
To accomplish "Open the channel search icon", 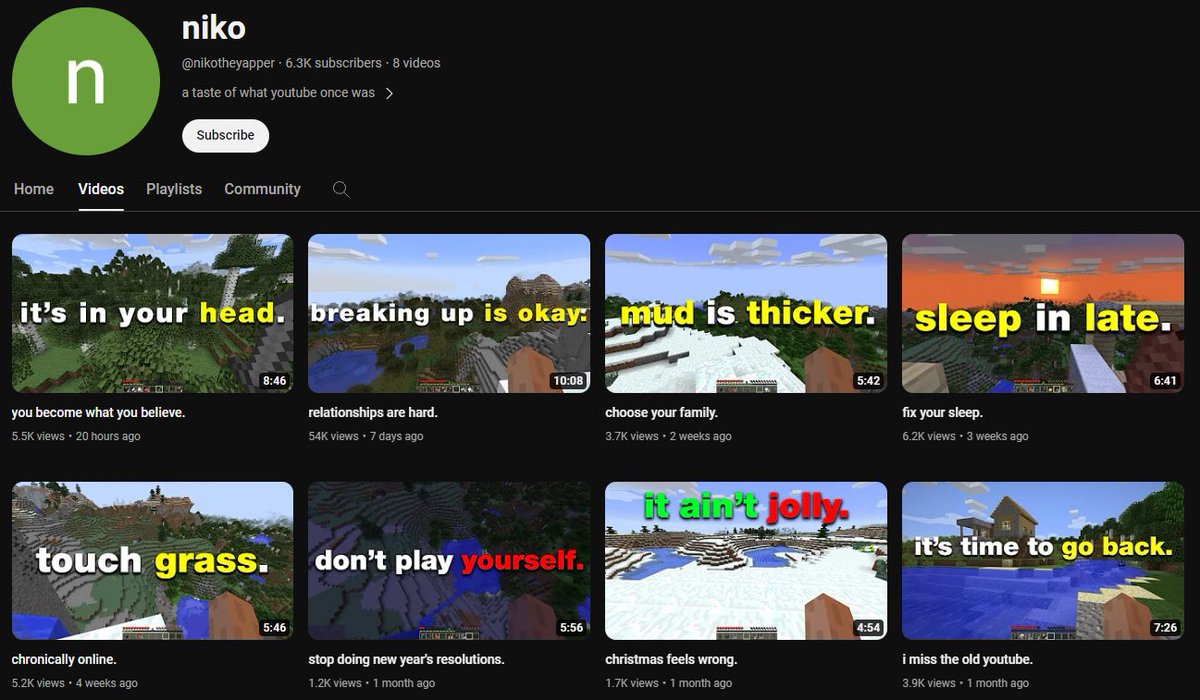I will coord(340,189).
